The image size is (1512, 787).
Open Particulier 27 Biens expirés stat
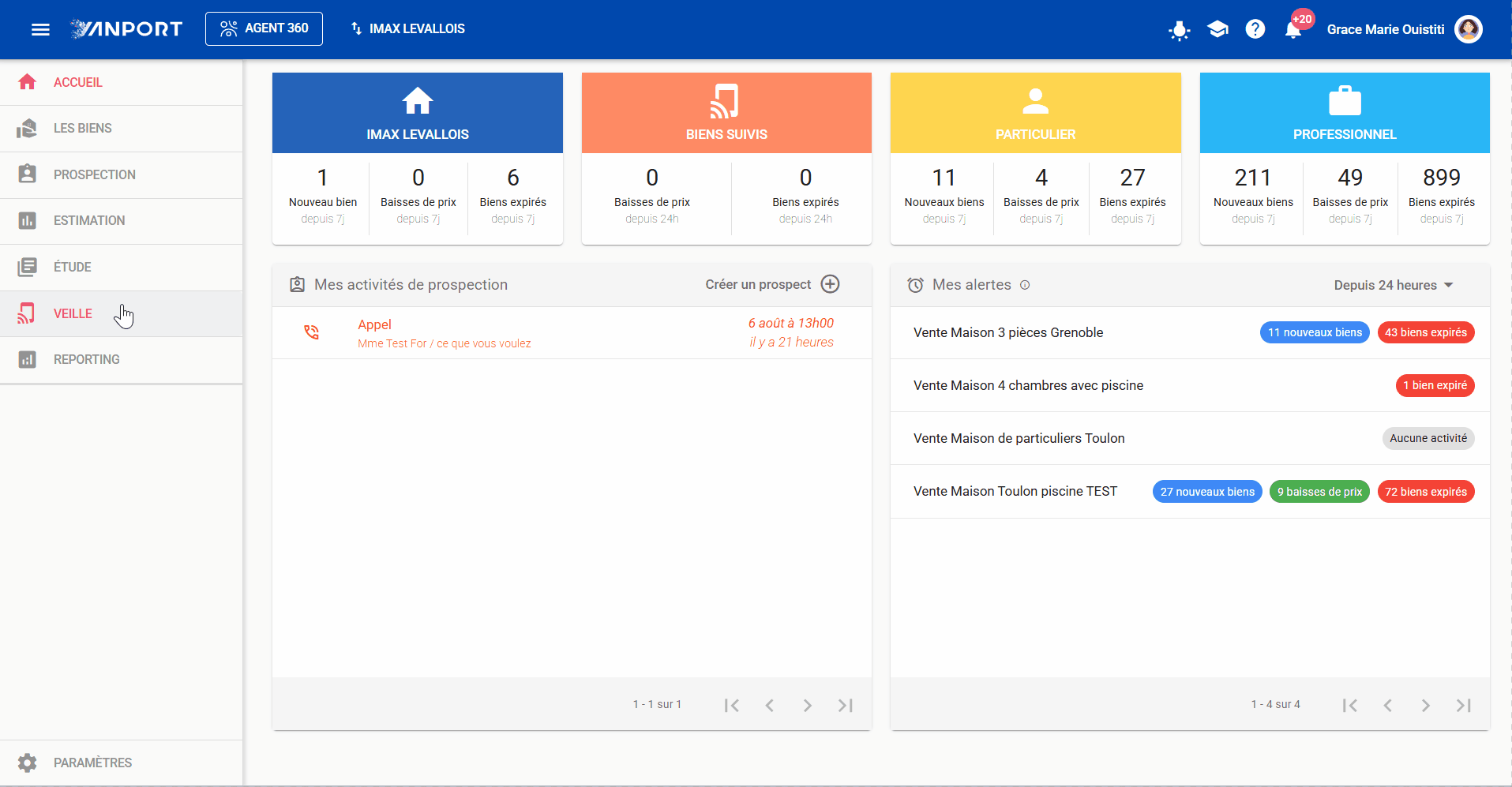pyautogui.click(x=1133, y=196)
